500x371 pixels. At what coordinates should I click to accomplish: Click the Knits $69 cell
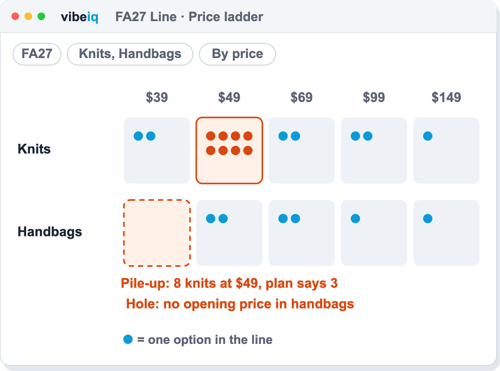302,150
